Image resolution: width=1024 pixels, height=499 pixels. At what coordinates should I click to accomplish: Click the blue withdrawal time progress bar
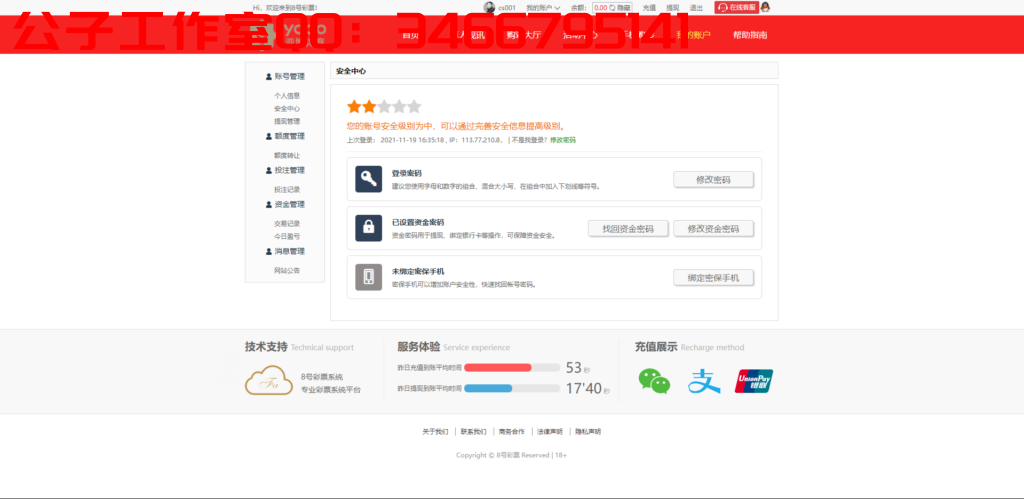488,388
